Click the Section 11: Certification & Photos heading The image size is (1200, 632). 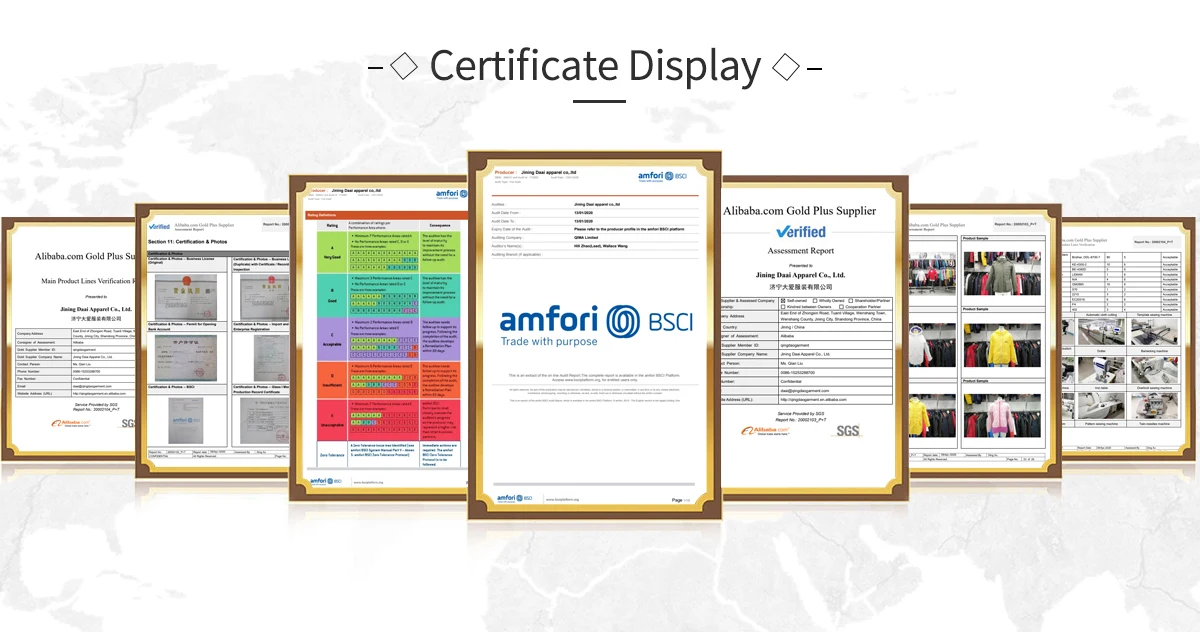click(190, 241)
